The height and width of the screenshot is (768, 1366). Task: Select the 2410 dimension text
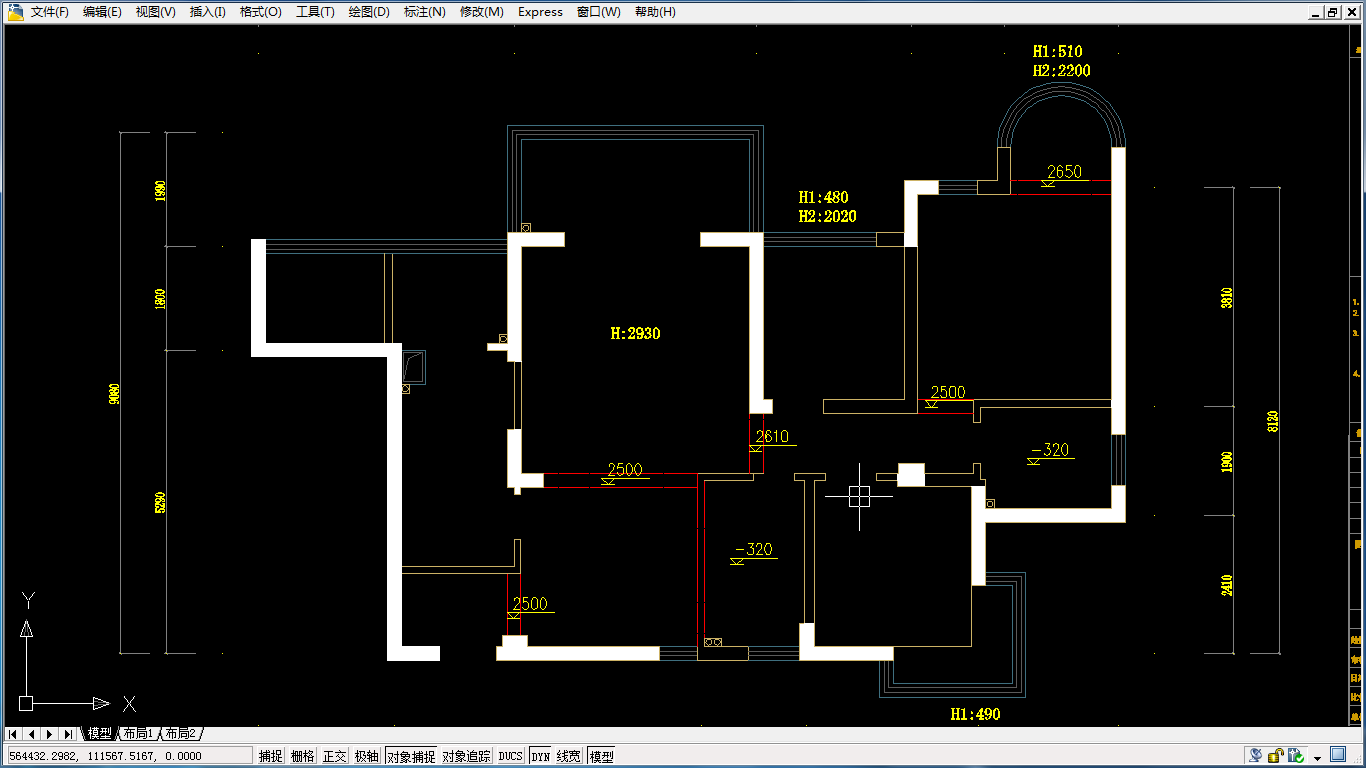pyautogui.click(x=1227, y=584)
